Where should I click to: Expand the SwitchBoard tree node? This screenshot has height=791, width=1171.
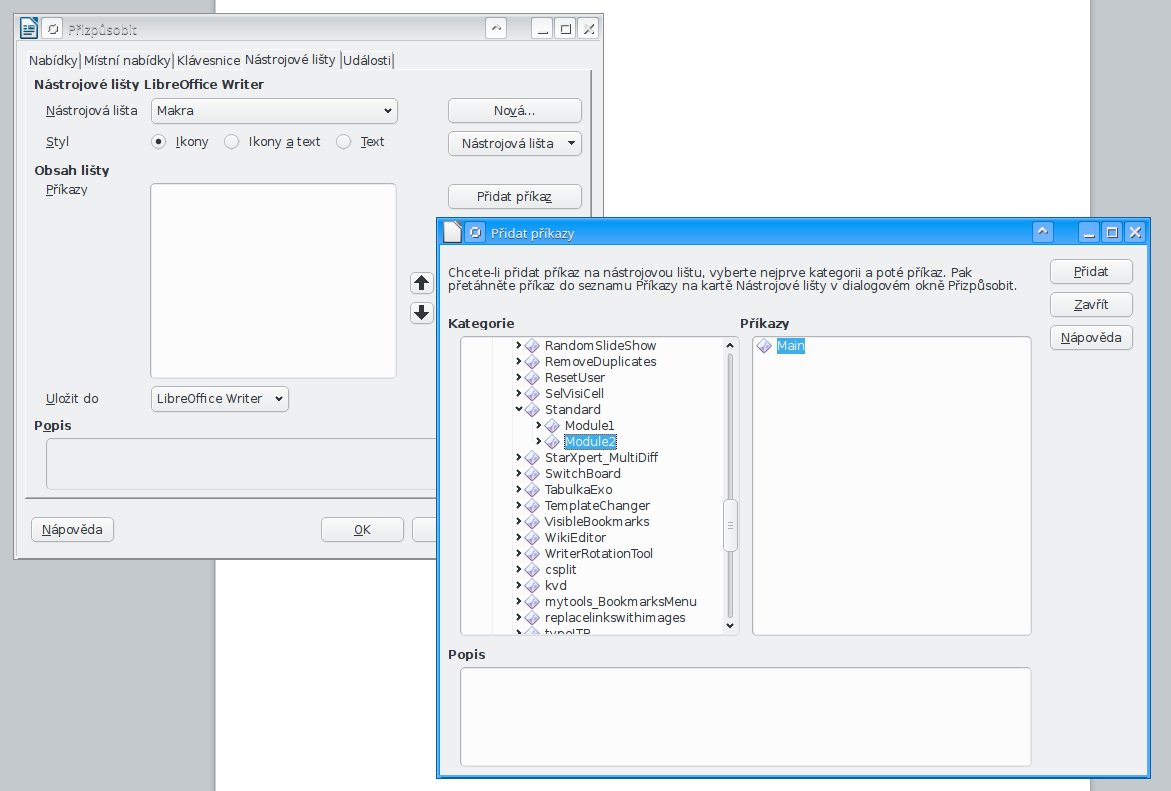pyautogui.click(x=518, y=474)
